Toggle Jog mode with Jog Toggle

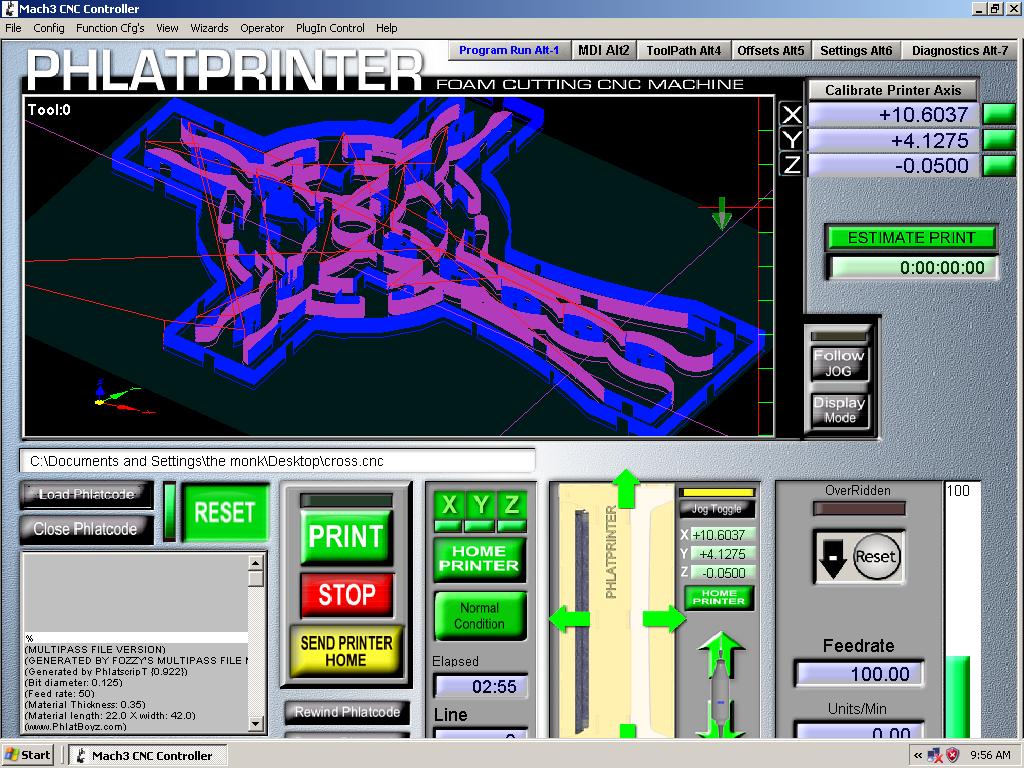tap(717, 509)
